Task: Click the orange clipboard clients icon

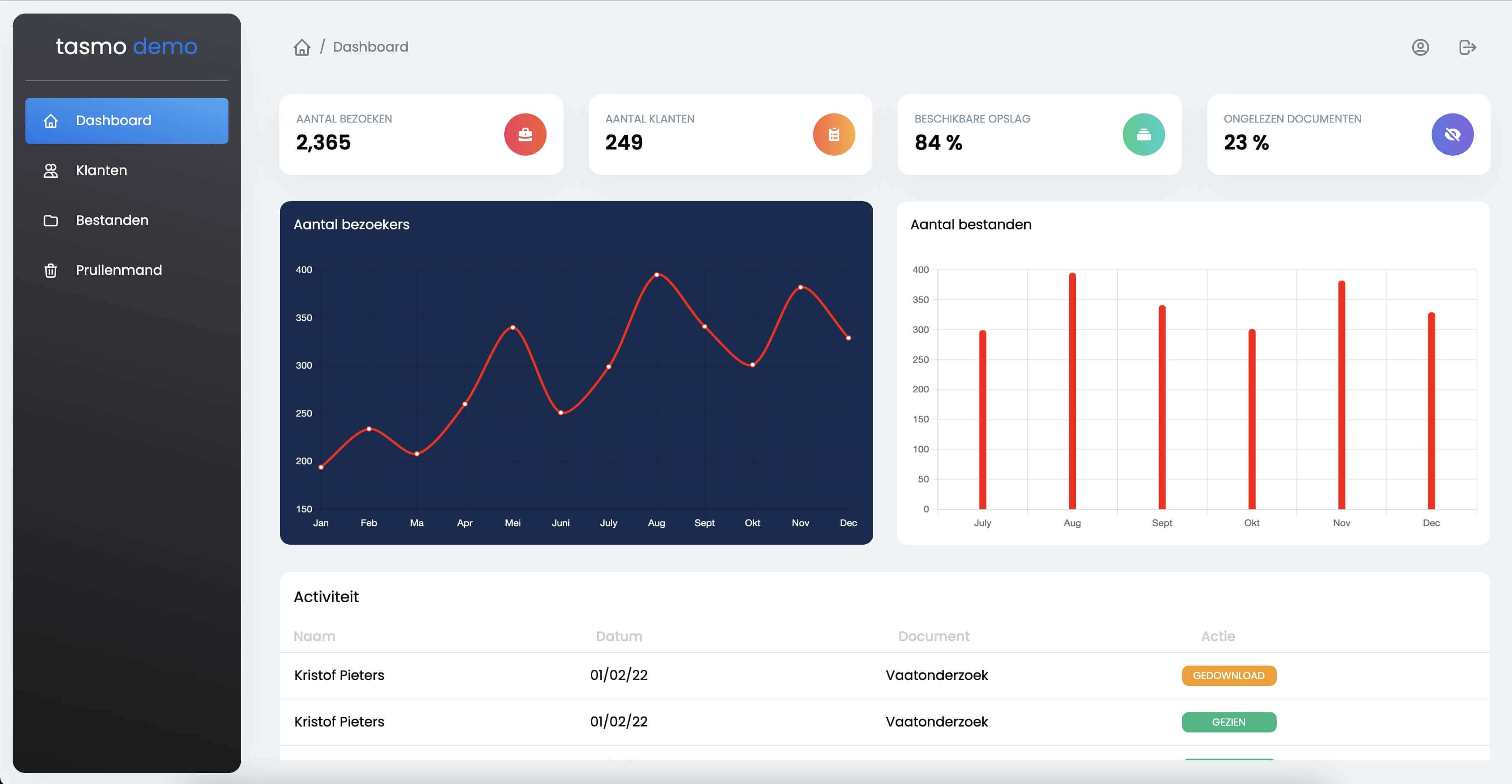Action: point(833,134)
